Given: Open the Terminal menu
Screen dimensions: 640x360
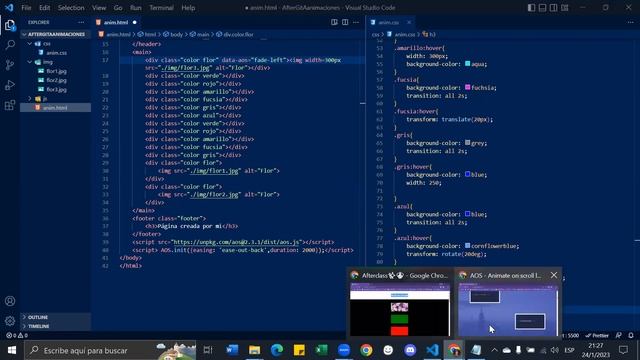Looking at the screenshot, I should [161, 8].
